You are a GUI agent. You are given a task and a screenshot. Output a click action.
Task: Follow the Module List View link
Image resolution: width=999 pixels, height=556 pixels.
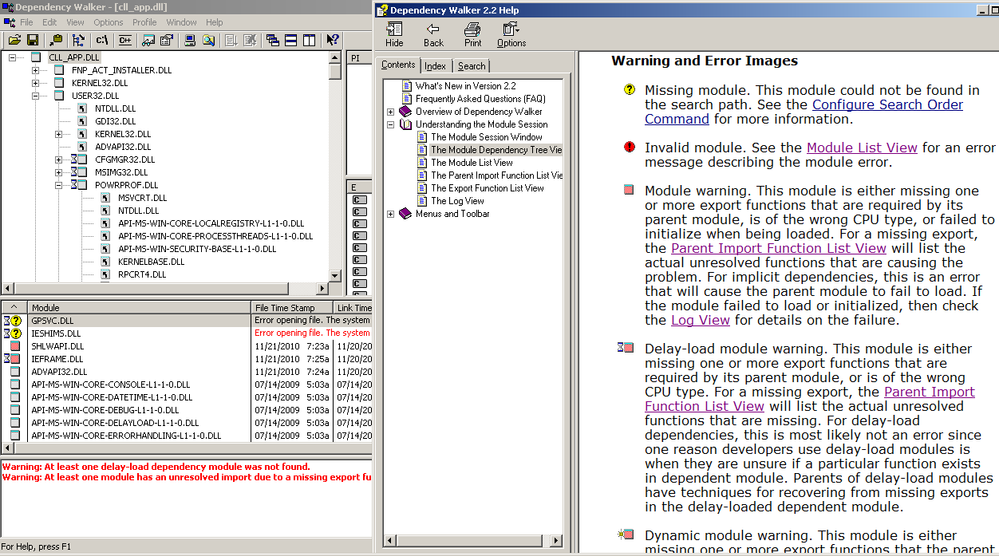861,148
